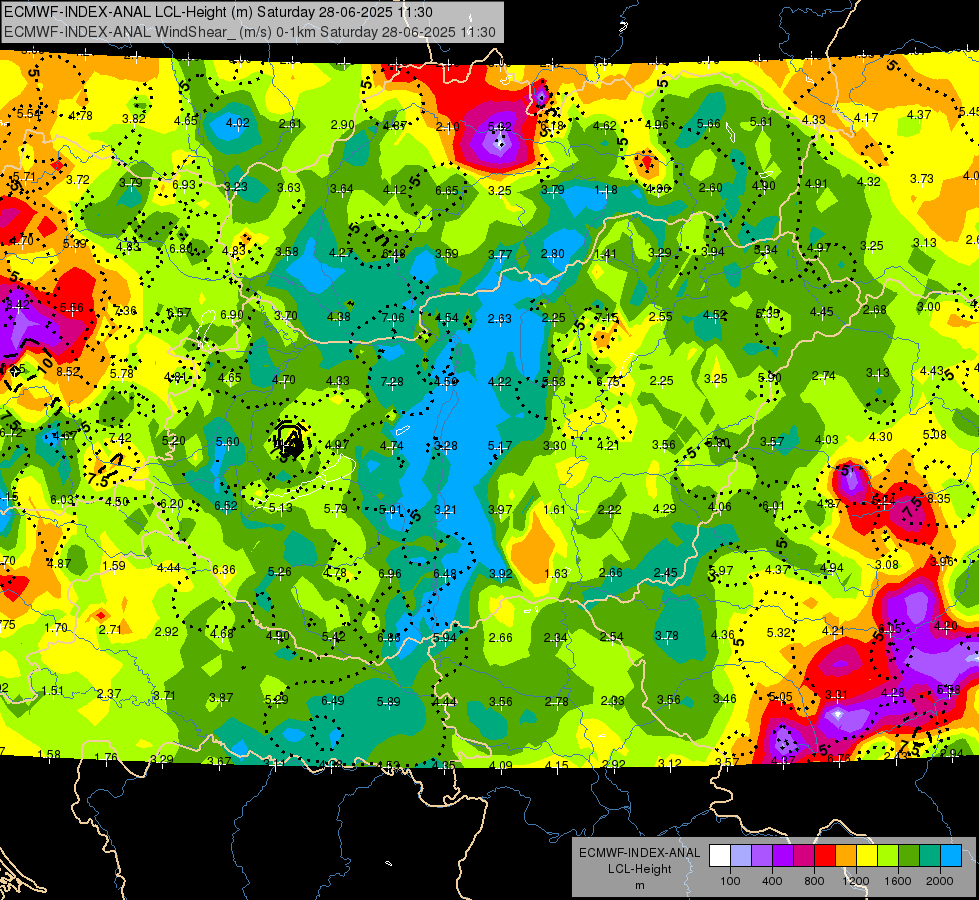The image size is (979, 900).
Task: Click wind shear value 3.21
Action: click(446, 510)
